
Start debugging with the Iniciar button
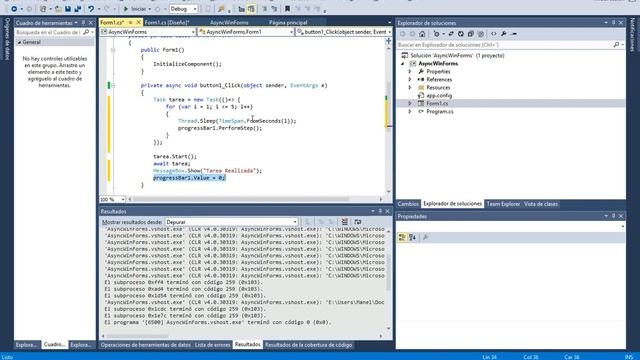tap(135, 9)
